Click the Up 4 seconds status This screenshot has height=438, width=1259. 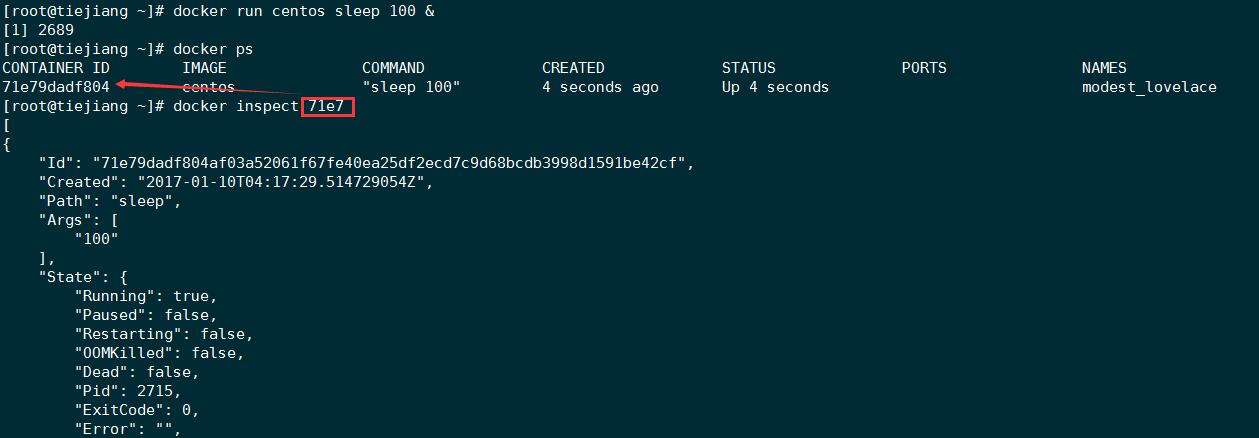click(x=775, y=87)
